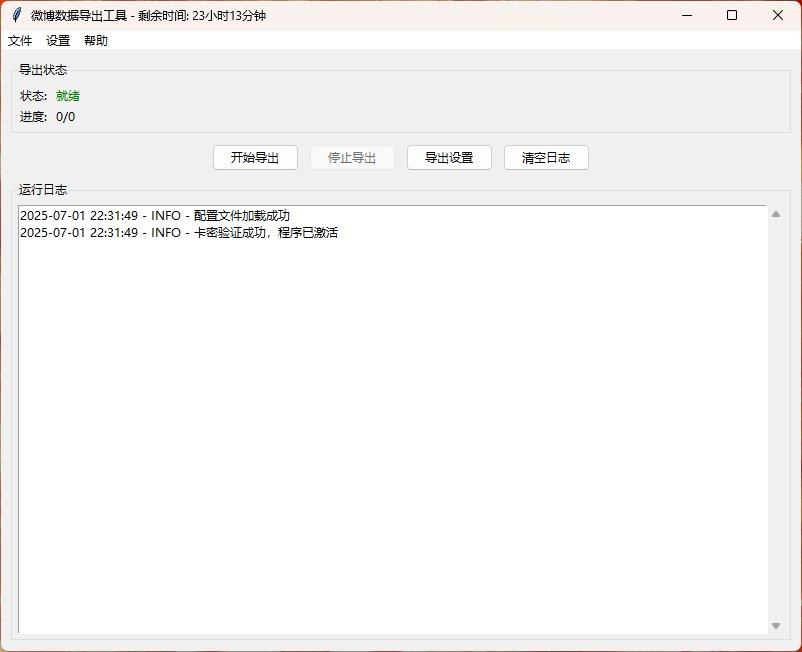
Task: Open the 帮助 menu
Action: [x=96, y=41]
